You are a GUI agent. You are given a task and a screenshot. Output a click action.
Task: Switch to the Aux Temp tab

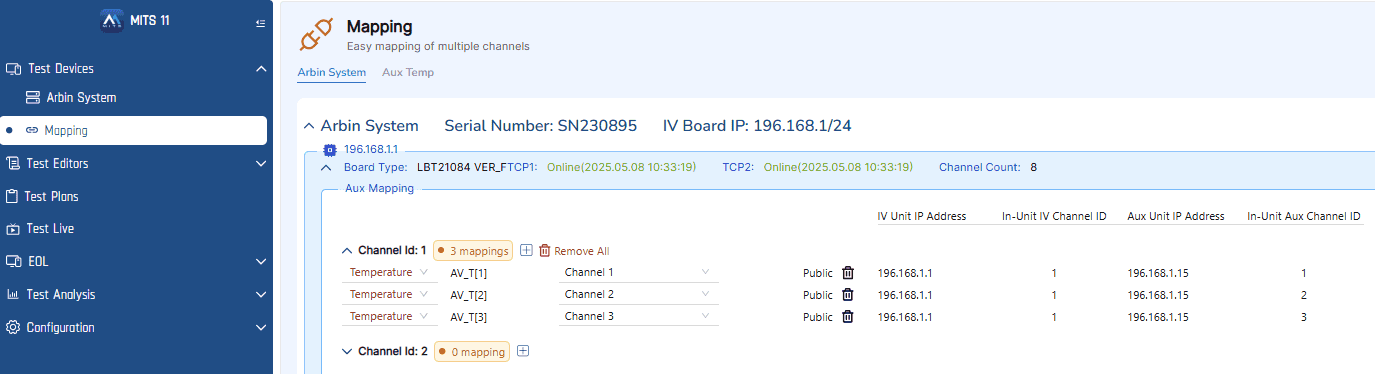pos(408,72)
